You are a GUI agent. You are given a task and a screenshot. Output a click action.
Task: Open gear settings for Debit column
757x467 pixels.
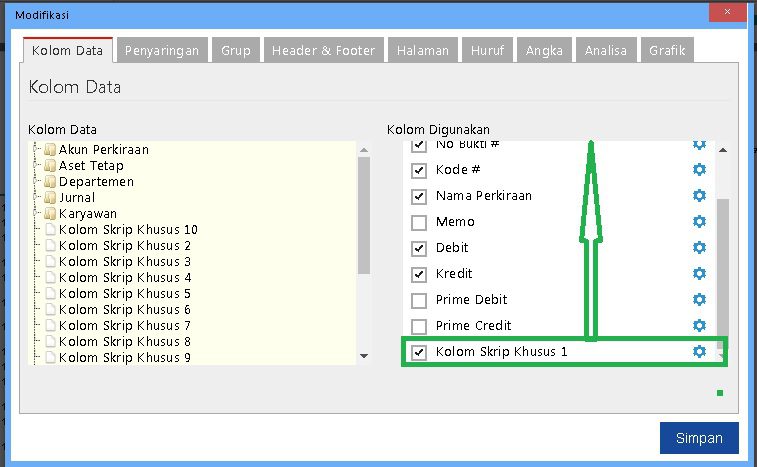[x=699, y=248]
